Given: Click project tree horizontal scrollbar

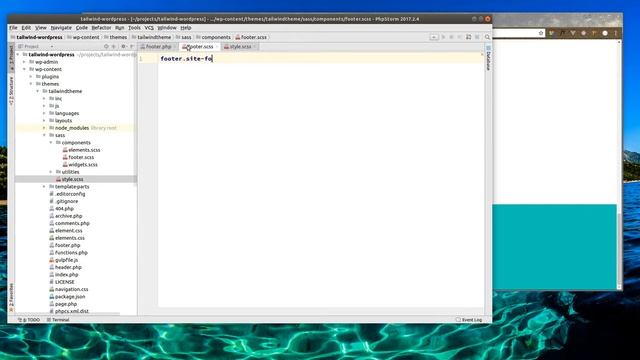Looking at the screenshot, I should (x=67, y=314).
